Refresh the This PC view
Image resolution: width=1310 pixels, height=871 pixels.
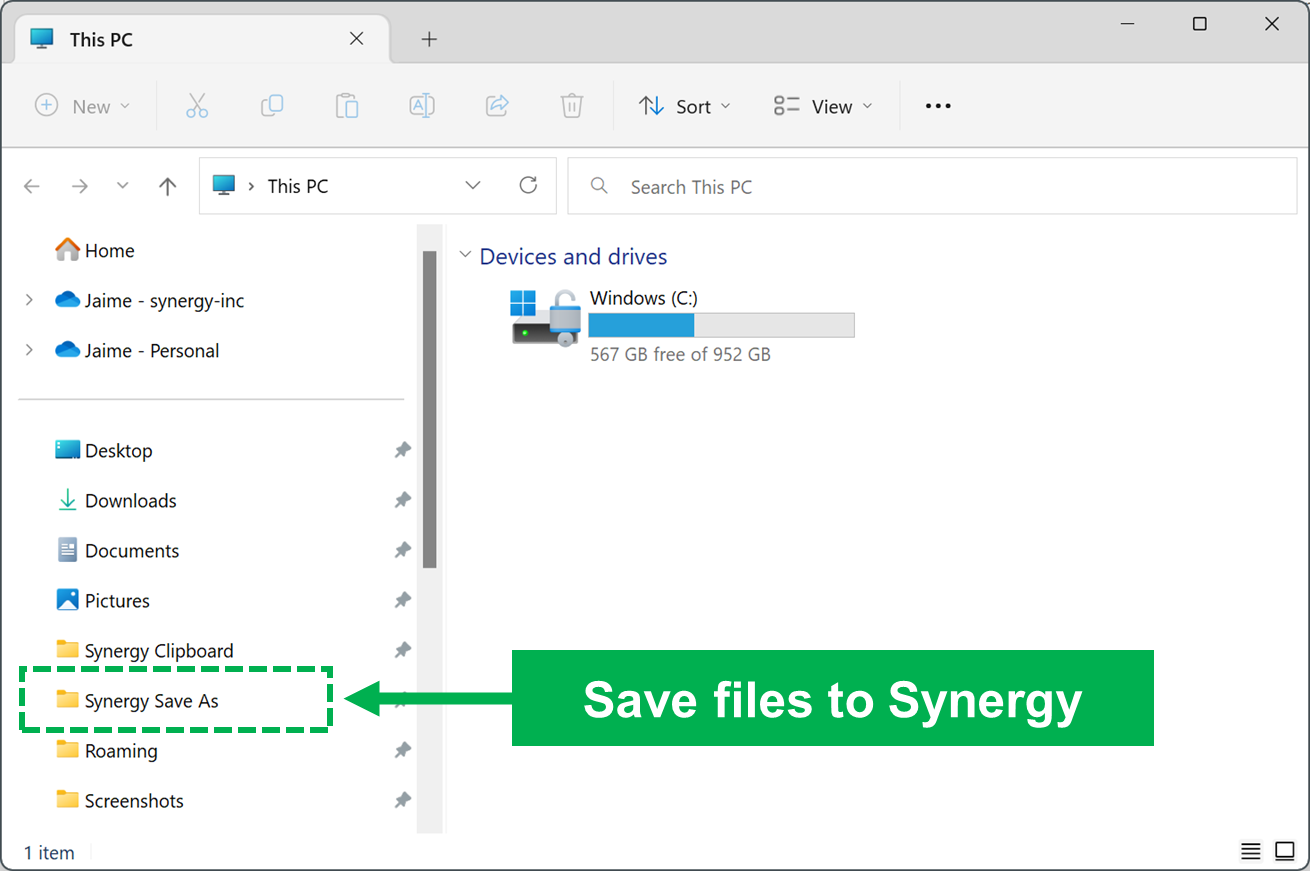(528, 185)
